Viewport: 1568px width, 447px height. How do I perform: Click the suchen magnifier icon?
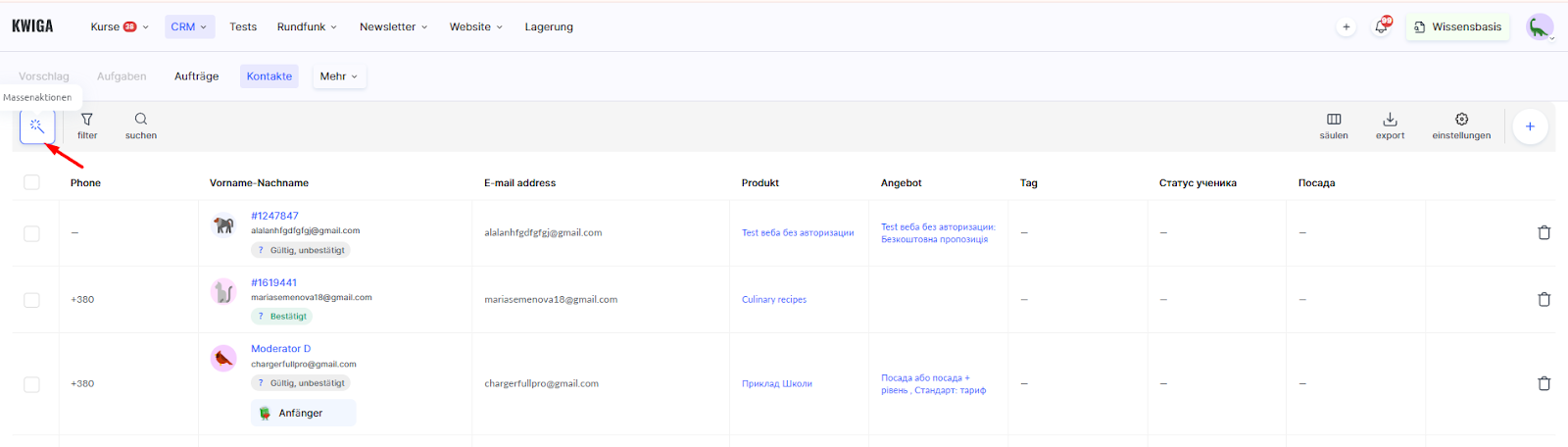tap(141, 120)
